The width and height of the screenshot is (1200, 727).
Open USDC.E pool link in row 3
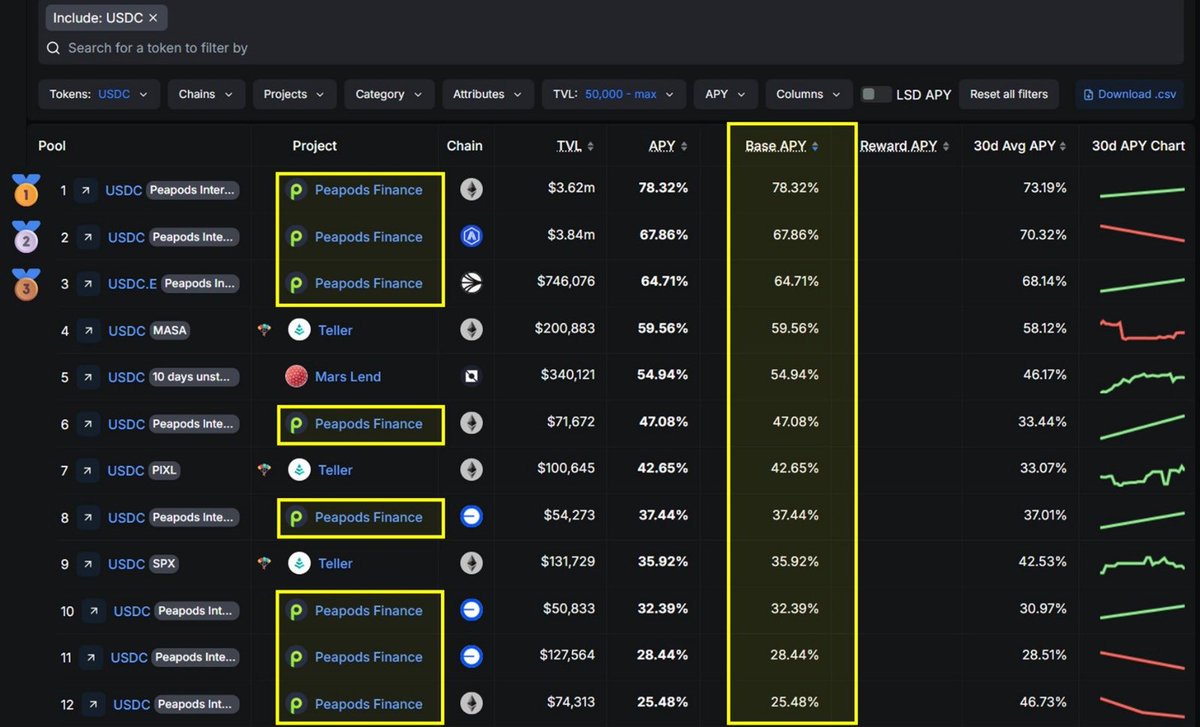click(132, 284)
